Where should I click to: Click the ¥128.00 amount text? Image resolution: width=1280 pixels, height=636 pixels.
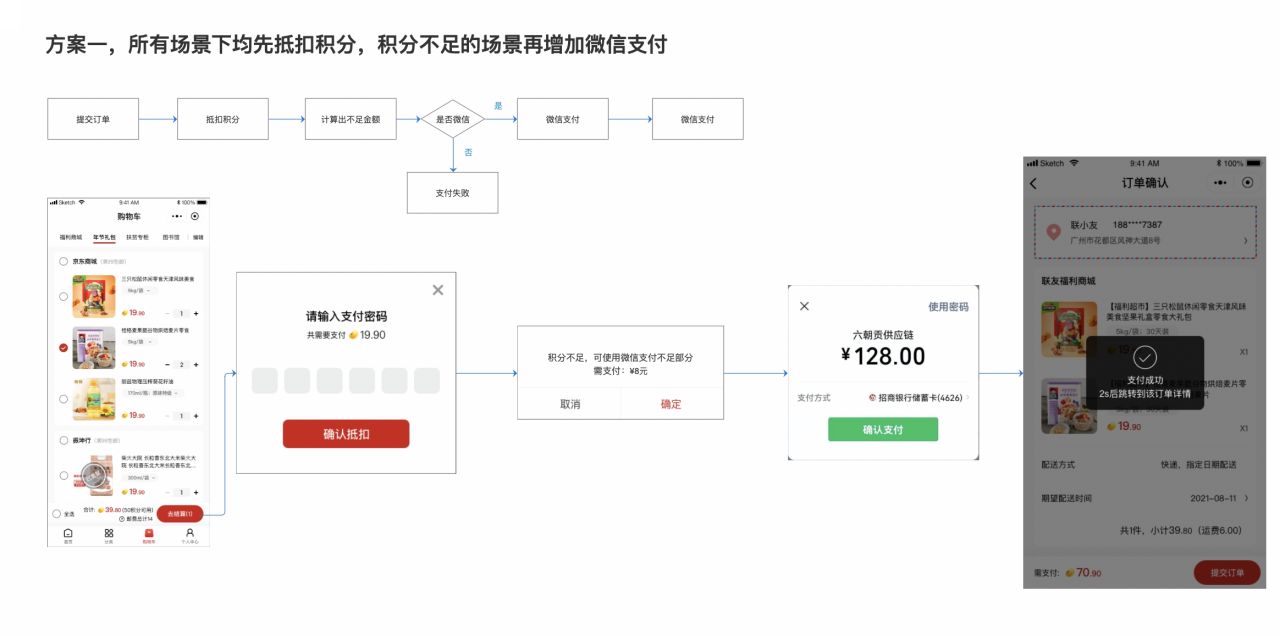pyautogui.click(x=883, y=356)
